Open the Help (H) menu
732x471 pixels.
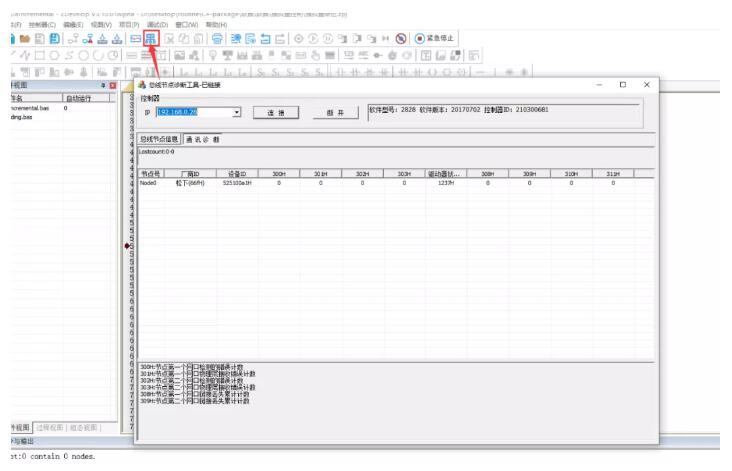coord(217,24)
